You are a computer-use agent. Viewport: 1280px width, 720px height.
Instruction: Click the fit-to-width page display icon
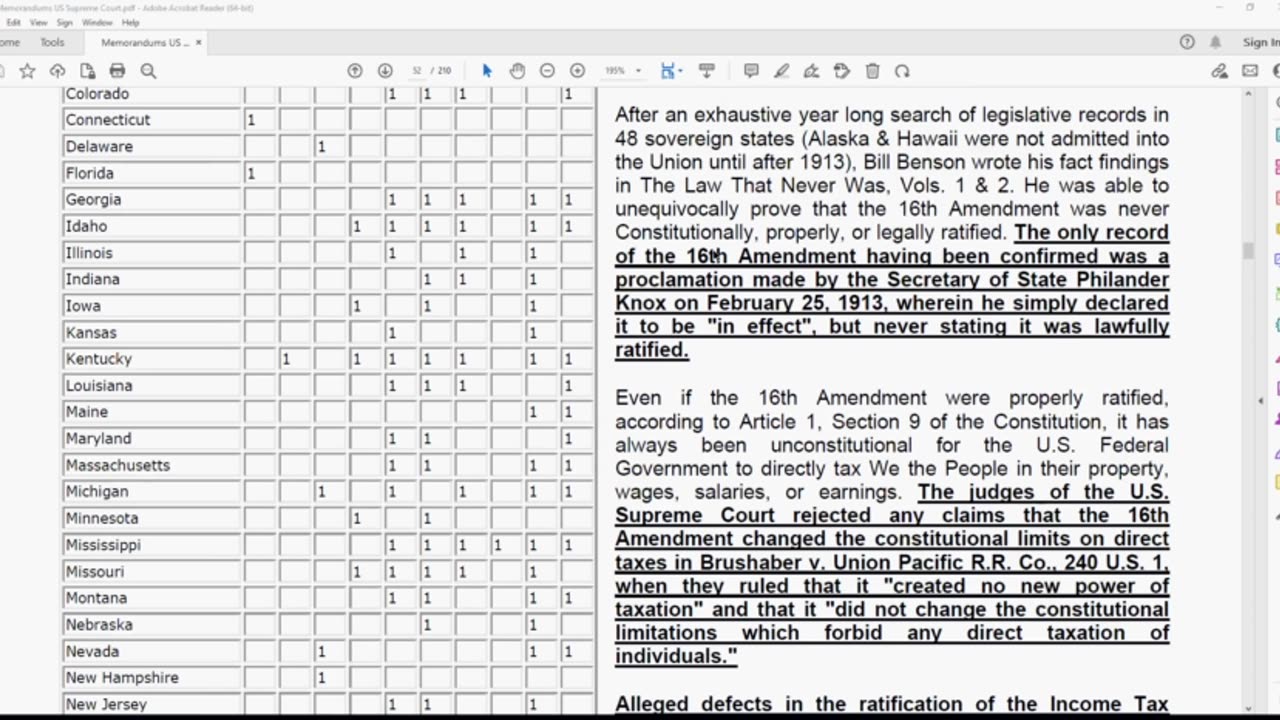click(669, 71)
